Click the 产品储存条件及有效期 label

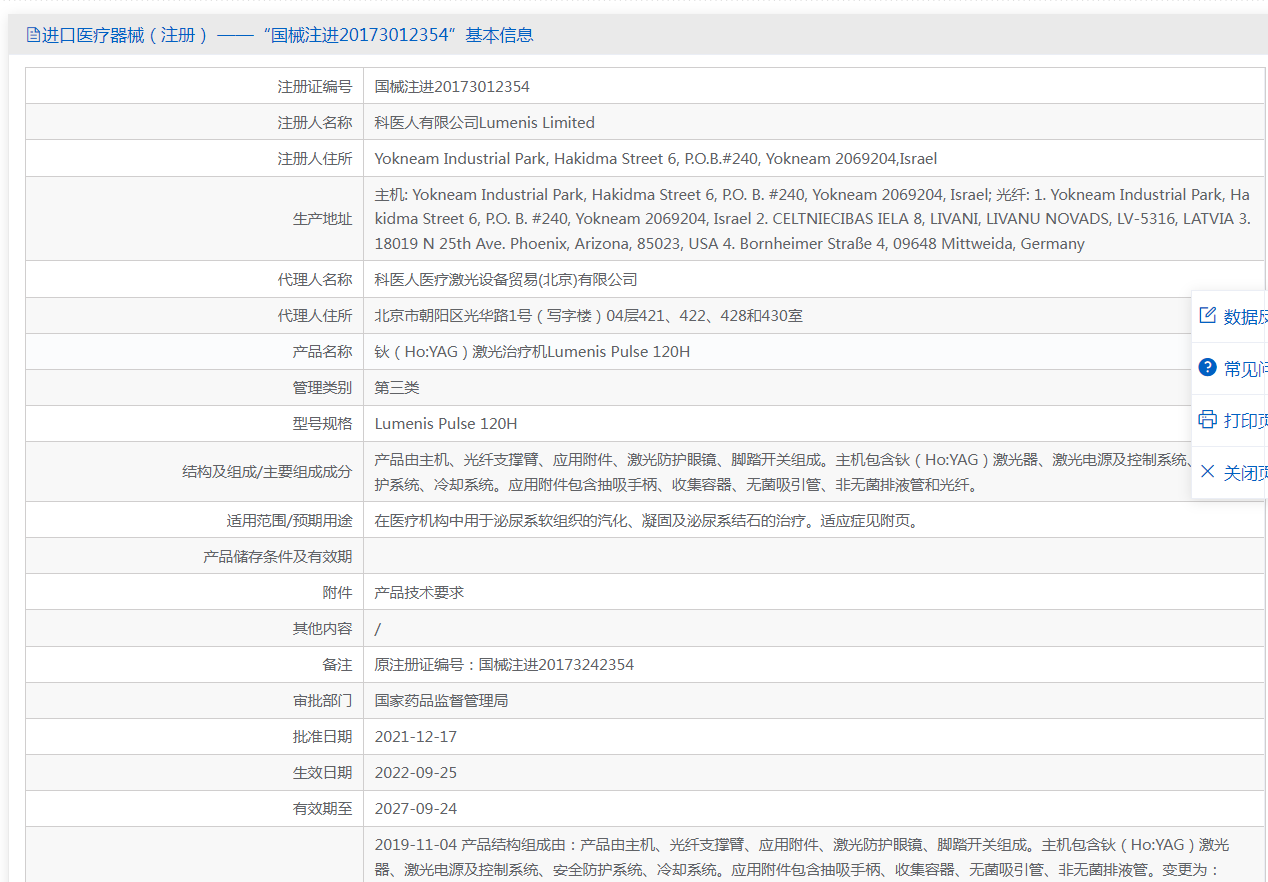coord(278,557)
